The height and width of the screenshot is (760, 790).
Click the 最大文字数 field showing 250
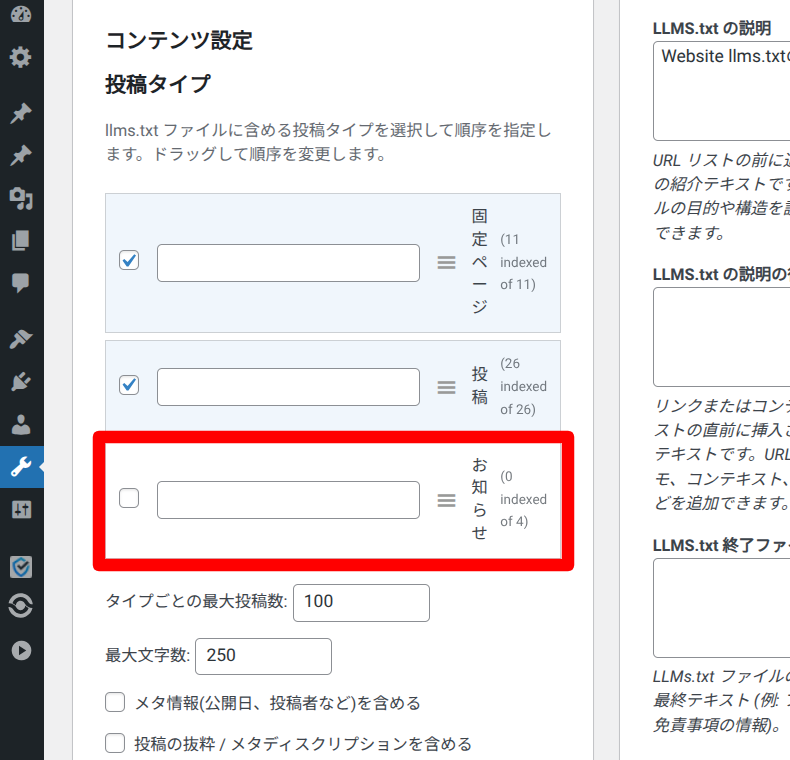pyautogui.click(x=264, y=656)
